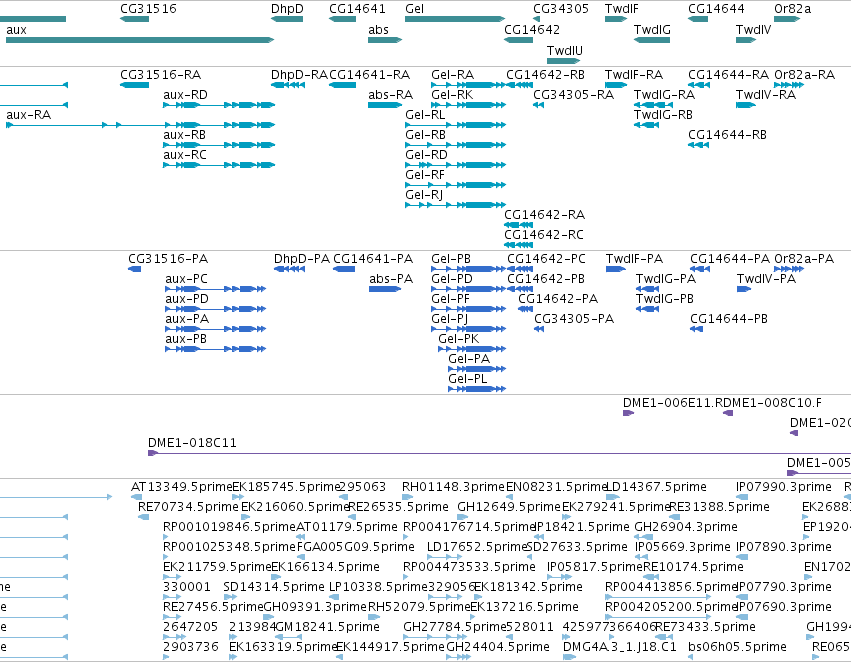The image size is (851, 662).
Task: Click the CG14642-PA protein feature
Action: (525, 309)
